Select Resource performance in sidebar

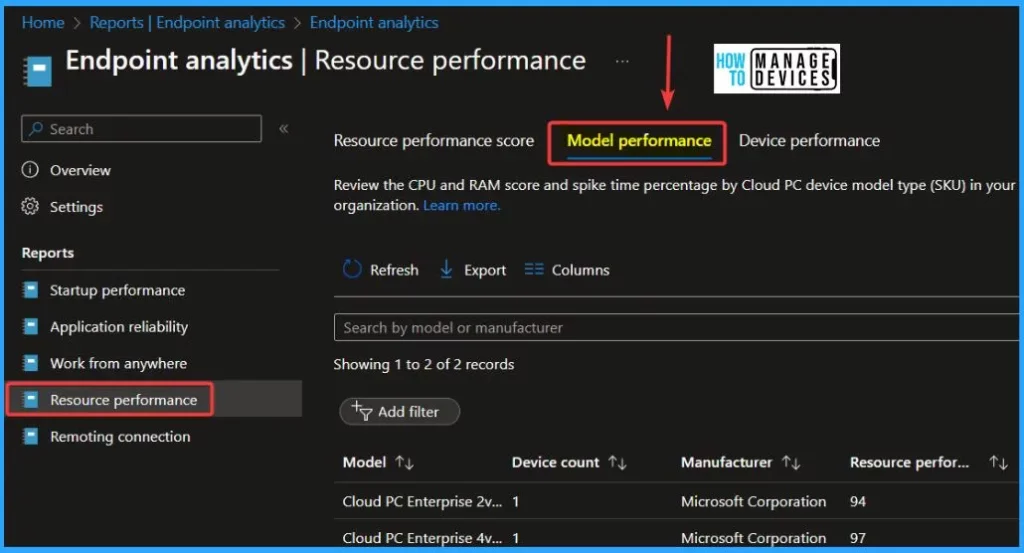123,400
